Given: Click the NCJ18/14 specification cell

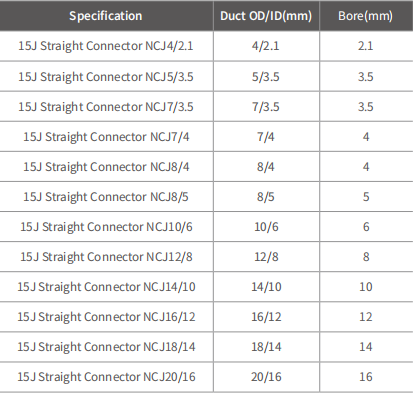Looking at the screenshot, I should (106, 347).
